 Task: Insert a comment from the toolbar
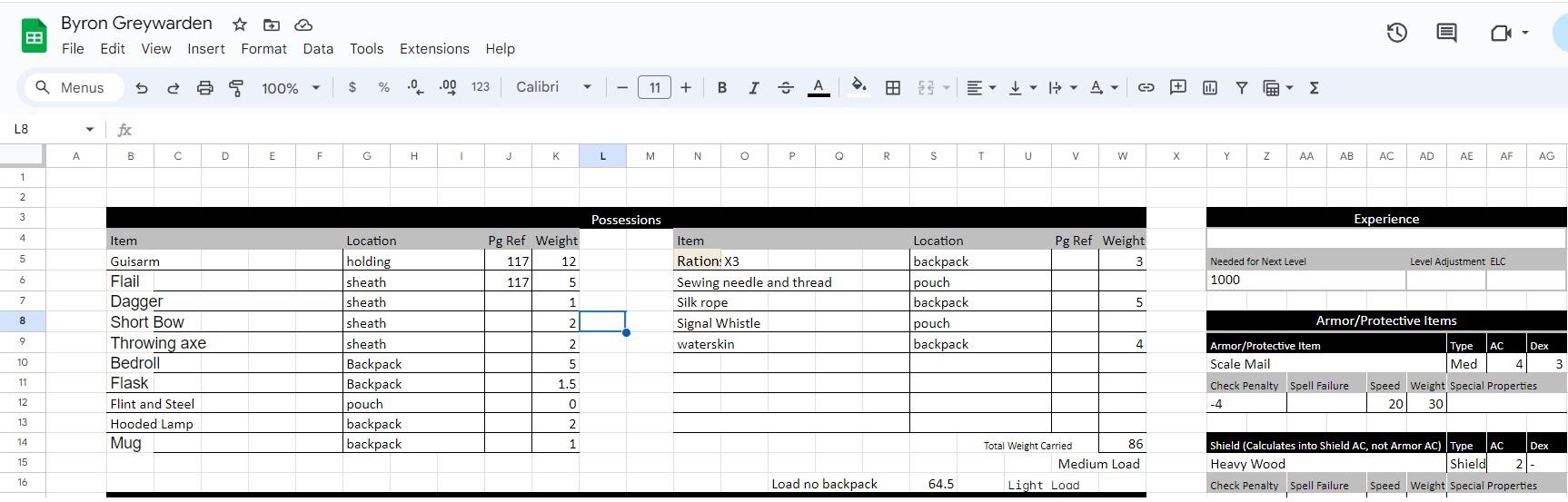click(x=1178, y=87)
